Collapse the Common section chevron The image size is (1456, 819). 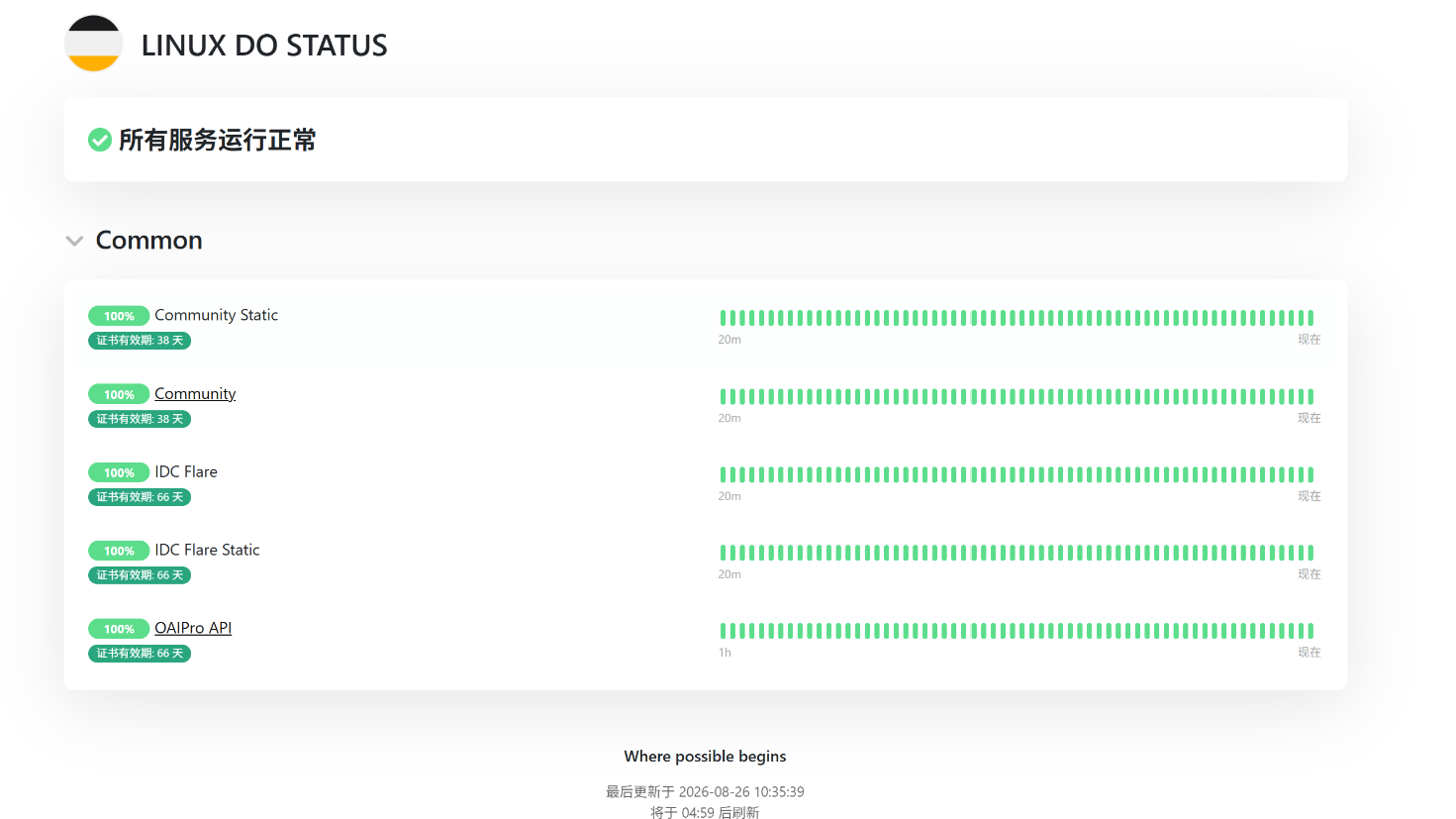[x=74, y=241]
